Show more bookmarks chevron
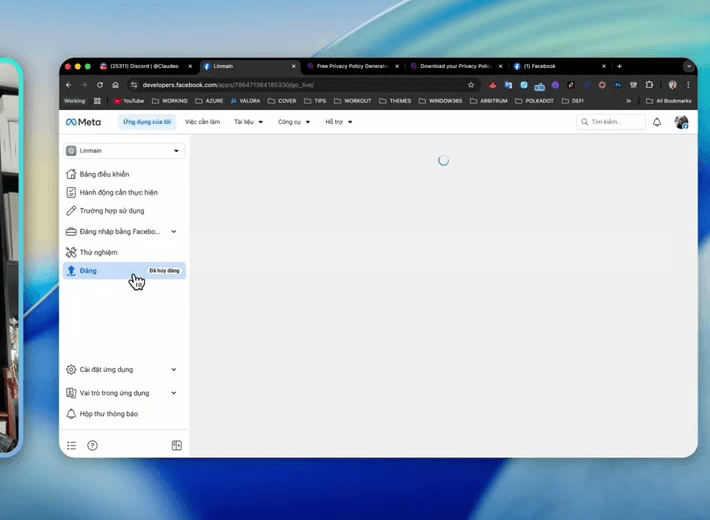Image resolution: width=710 pixels, height=520 pixels. [x=628, y=101]
